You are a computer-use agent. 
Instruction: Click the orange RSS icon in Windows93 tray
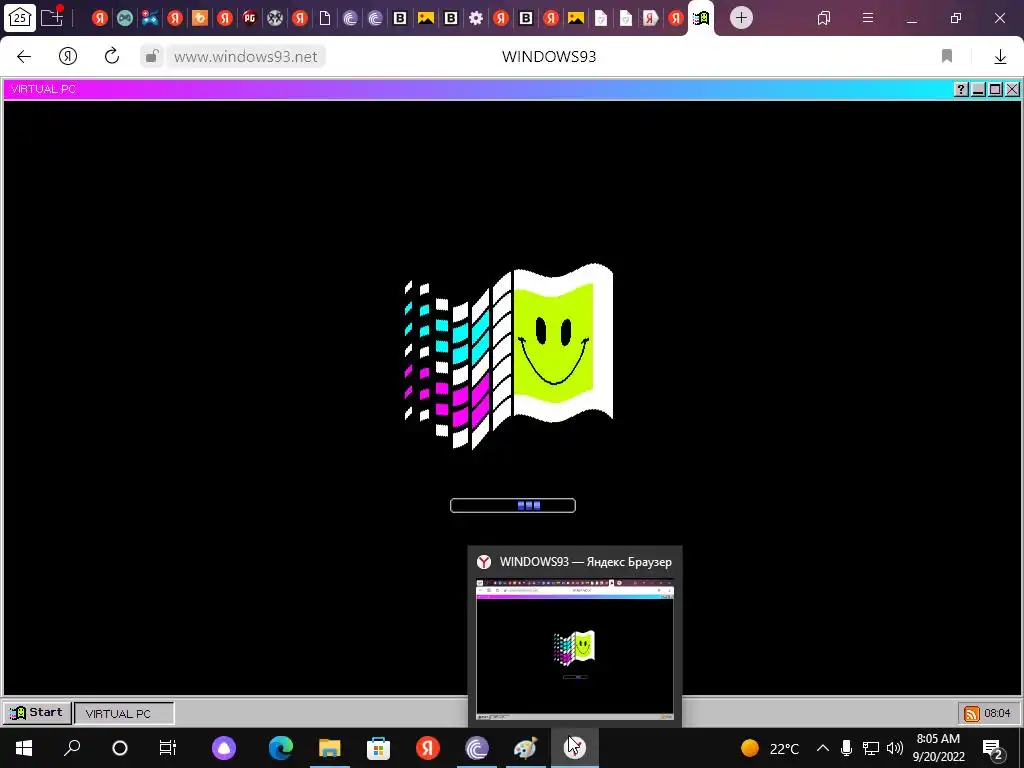(x=972, y=714)
